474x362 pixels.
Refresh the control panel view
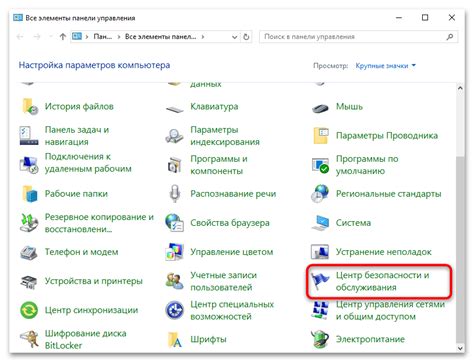click(246, 37)
